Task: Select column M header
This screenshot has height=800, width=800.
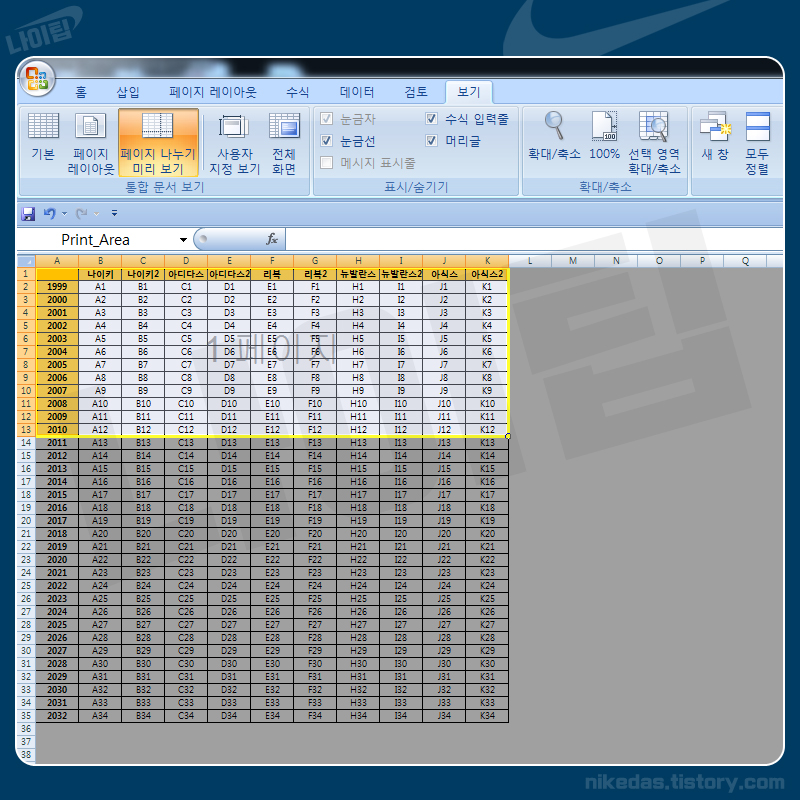Action: point(573,261)
